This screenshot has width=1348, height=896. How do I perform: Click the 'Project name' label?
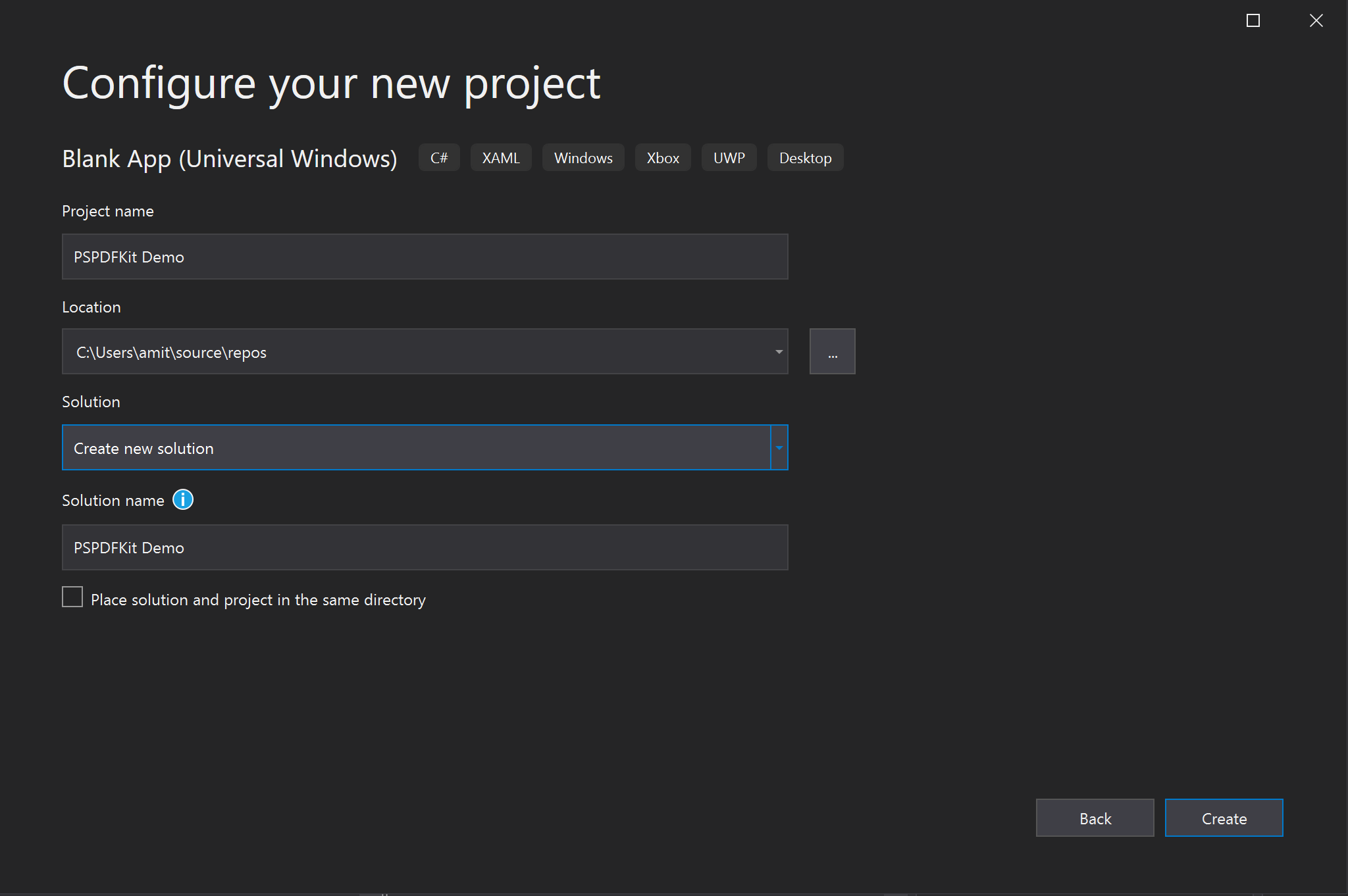coord(108,211)
